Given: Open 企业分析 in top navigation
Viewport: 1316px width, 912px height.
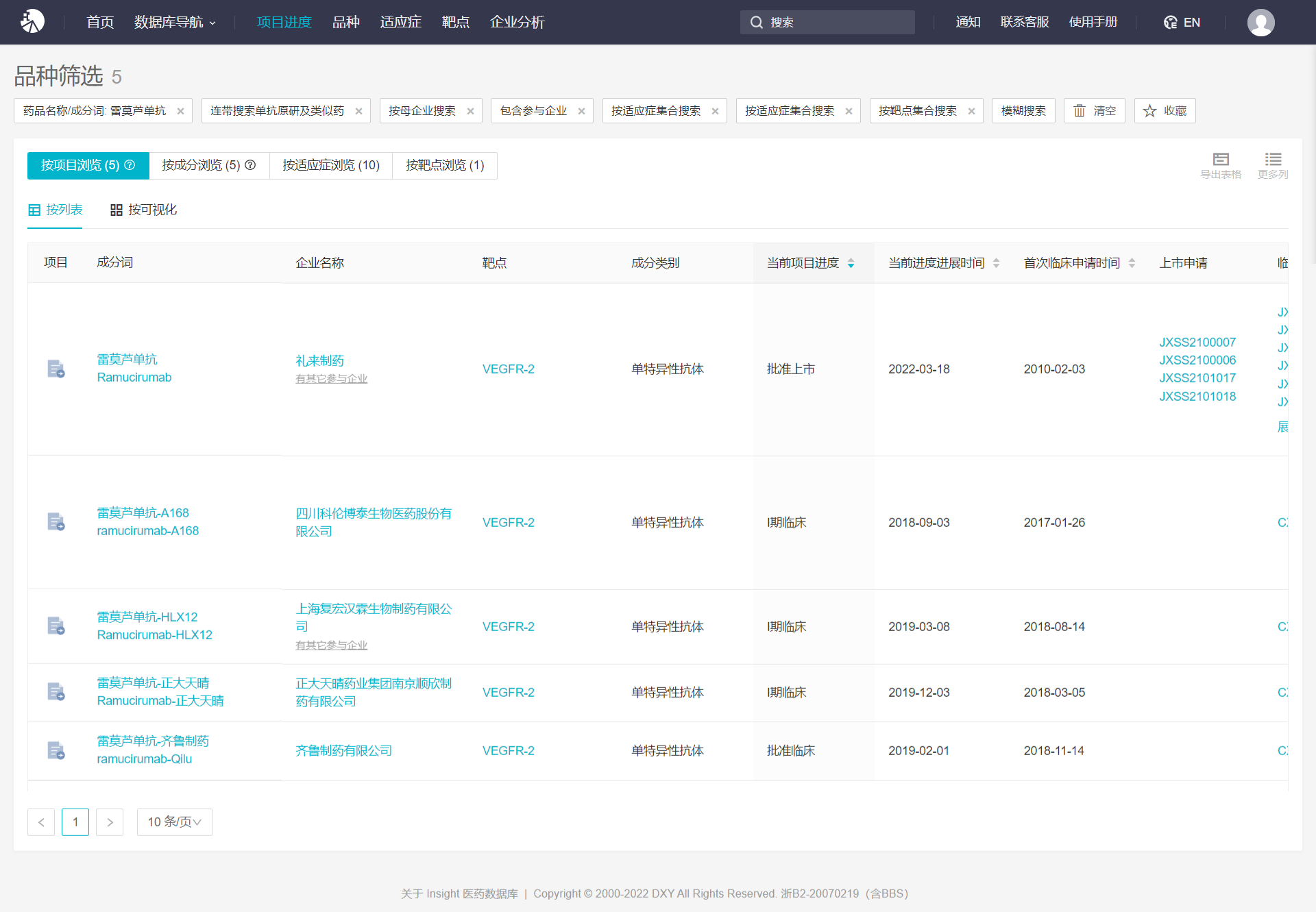Looking at the screenshot, I should coord(517,23).
